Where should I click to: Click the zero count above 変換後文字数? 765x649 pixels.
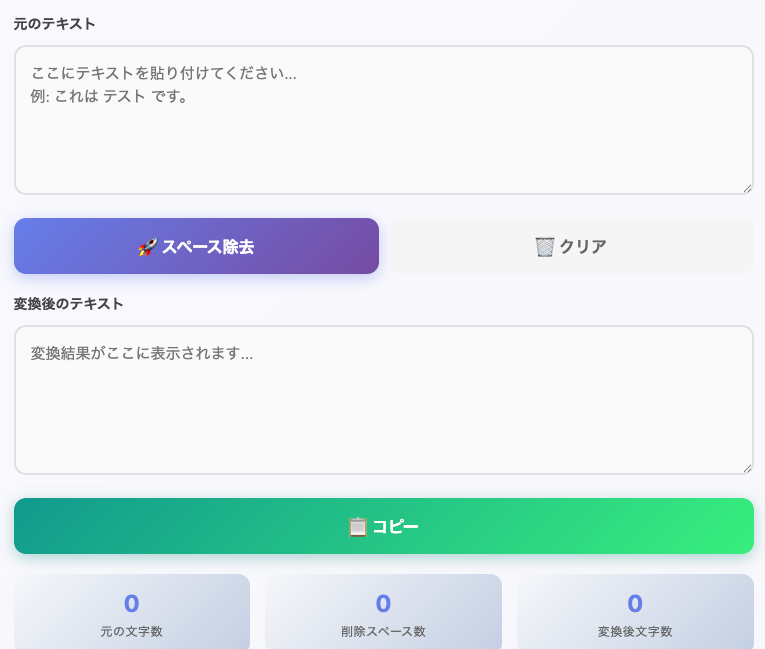coord(635,604)
